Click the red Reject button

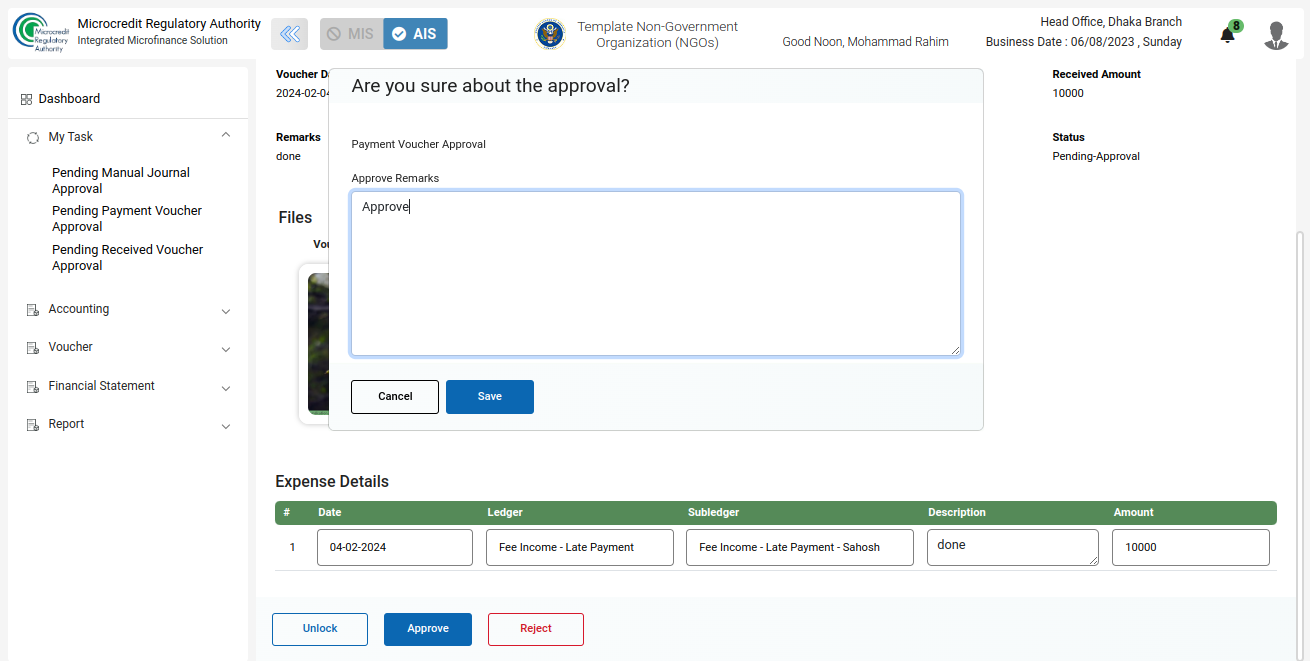tap(535, 629)
